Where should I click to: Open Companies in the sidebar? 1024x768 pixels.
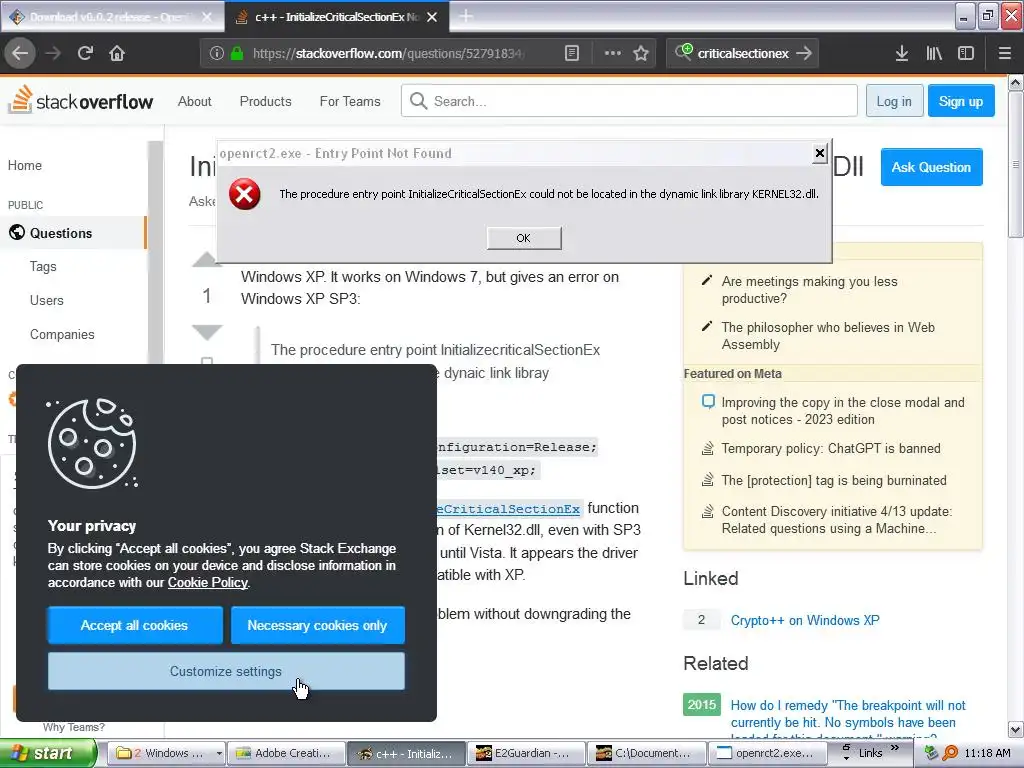[x=62, y=334]
